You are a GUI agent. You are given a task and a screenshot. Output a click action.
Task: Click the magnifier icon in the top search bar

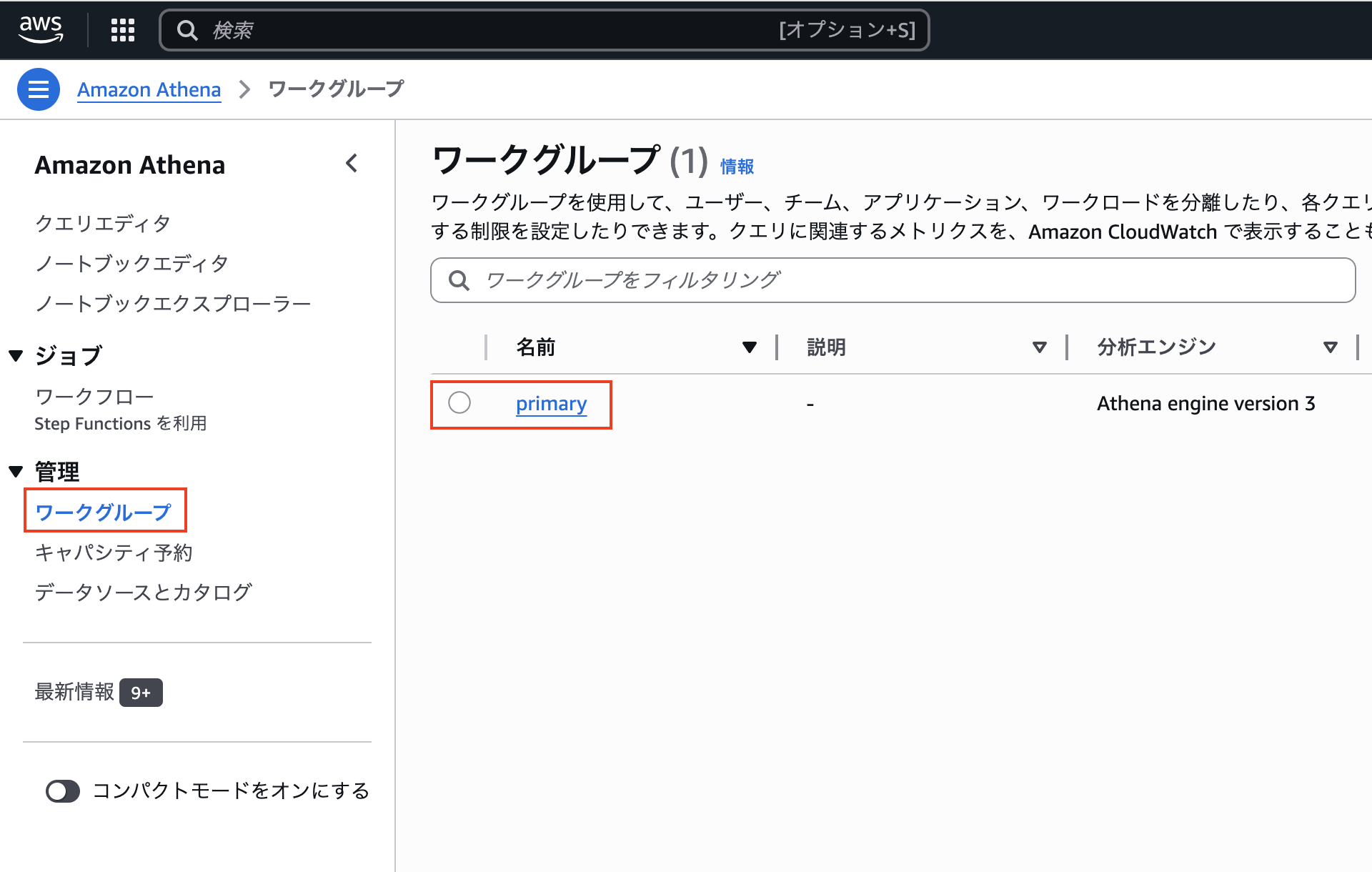187,30
